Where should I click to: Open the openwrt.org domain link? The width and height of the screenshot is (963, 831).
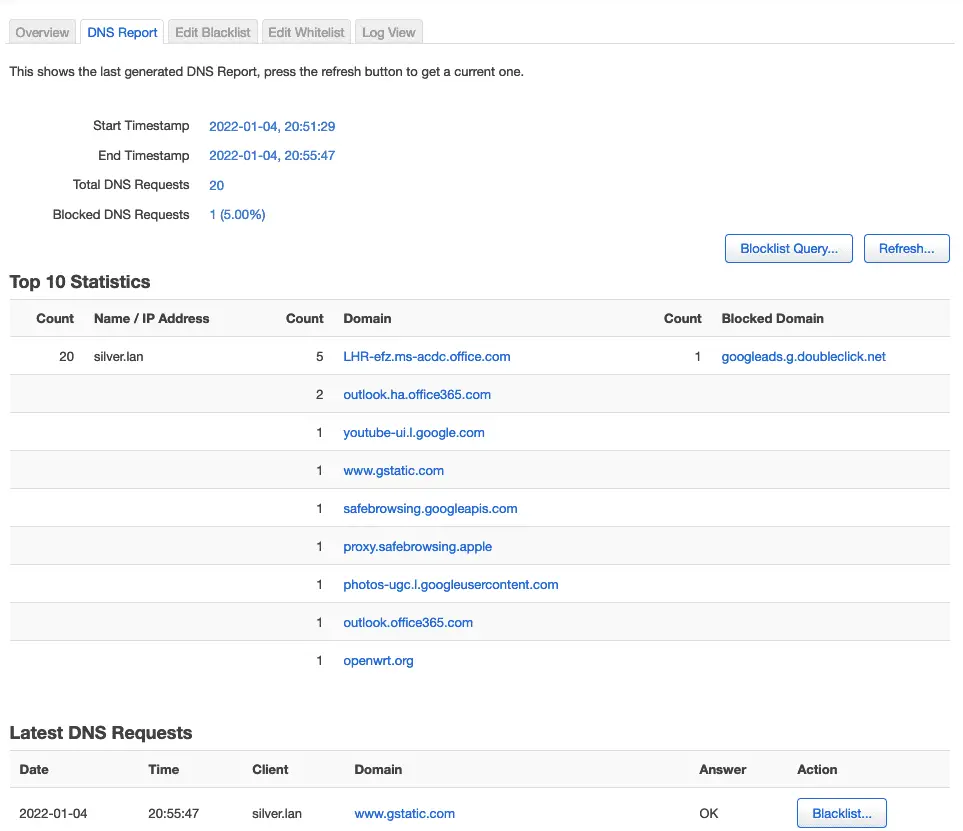378,661
